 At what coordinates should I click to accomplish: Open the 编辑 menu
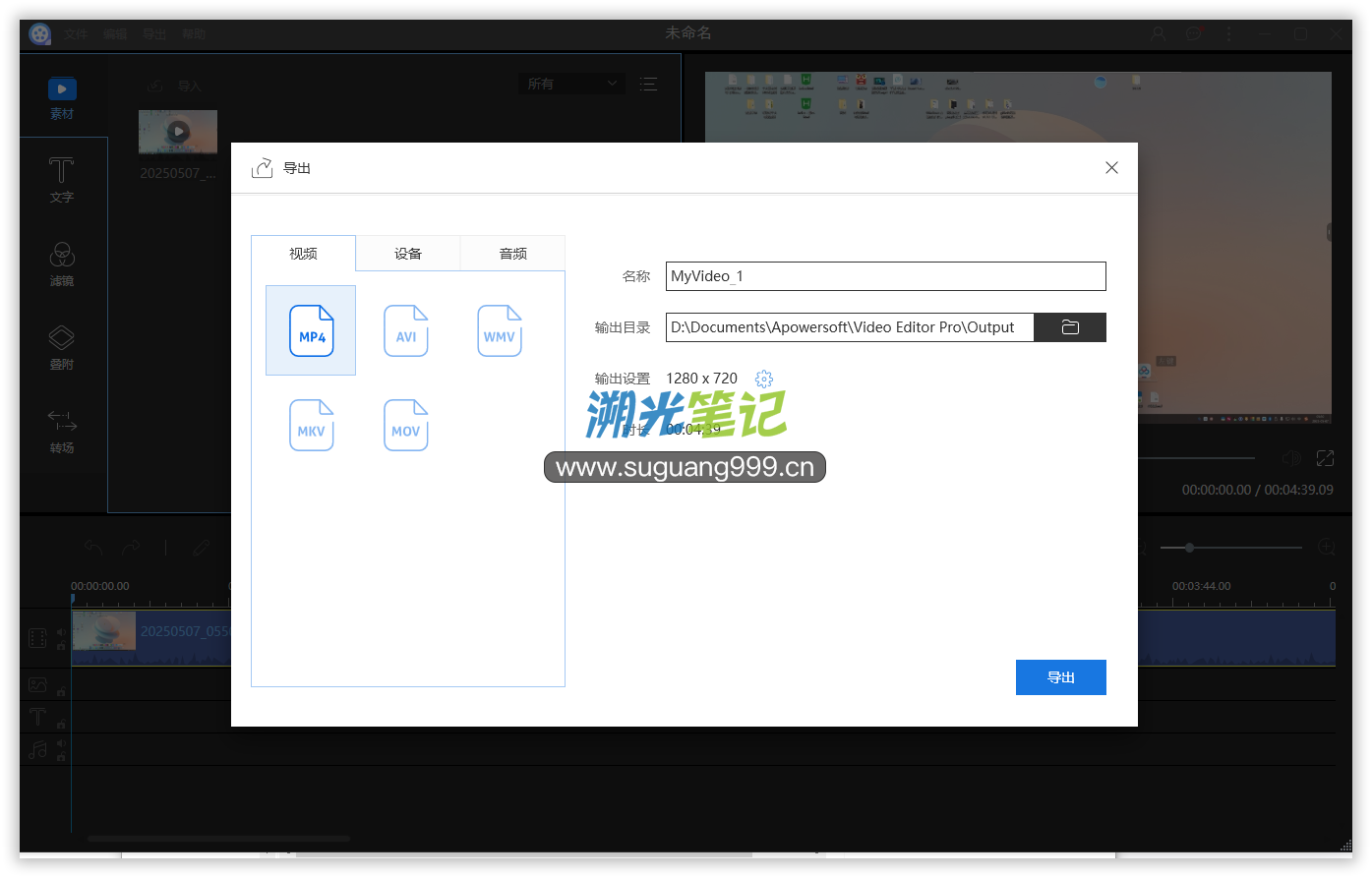115,34
